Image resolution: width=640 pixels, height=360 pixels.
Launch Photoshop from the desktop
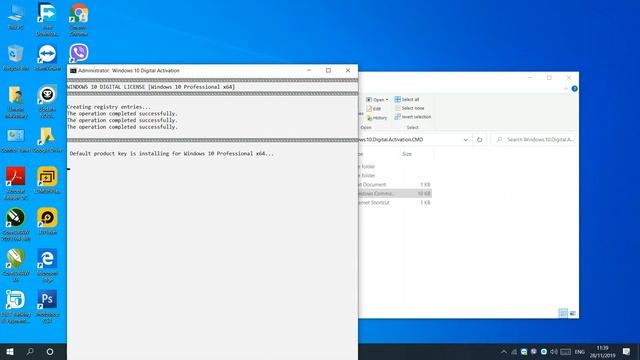point(47,306)
